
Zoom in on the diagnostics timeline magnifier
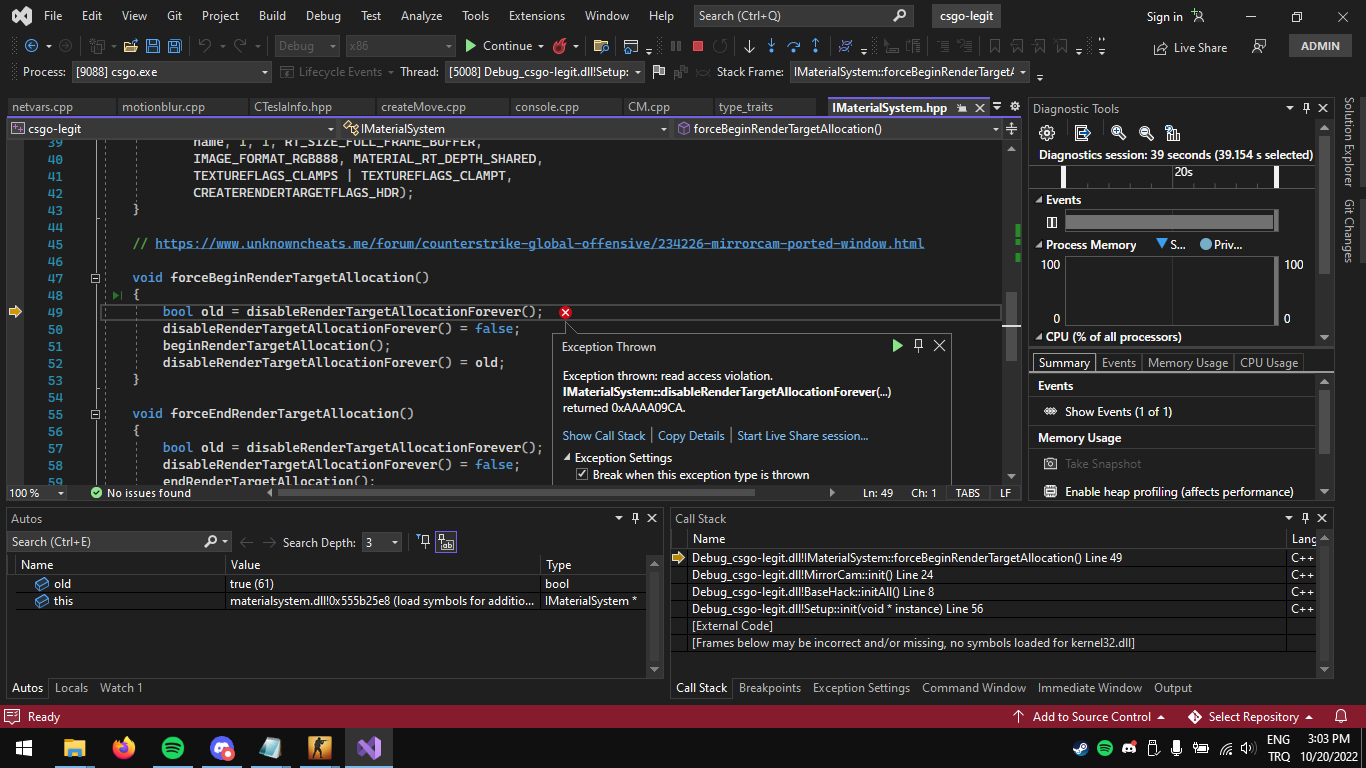coord(1120,131)
